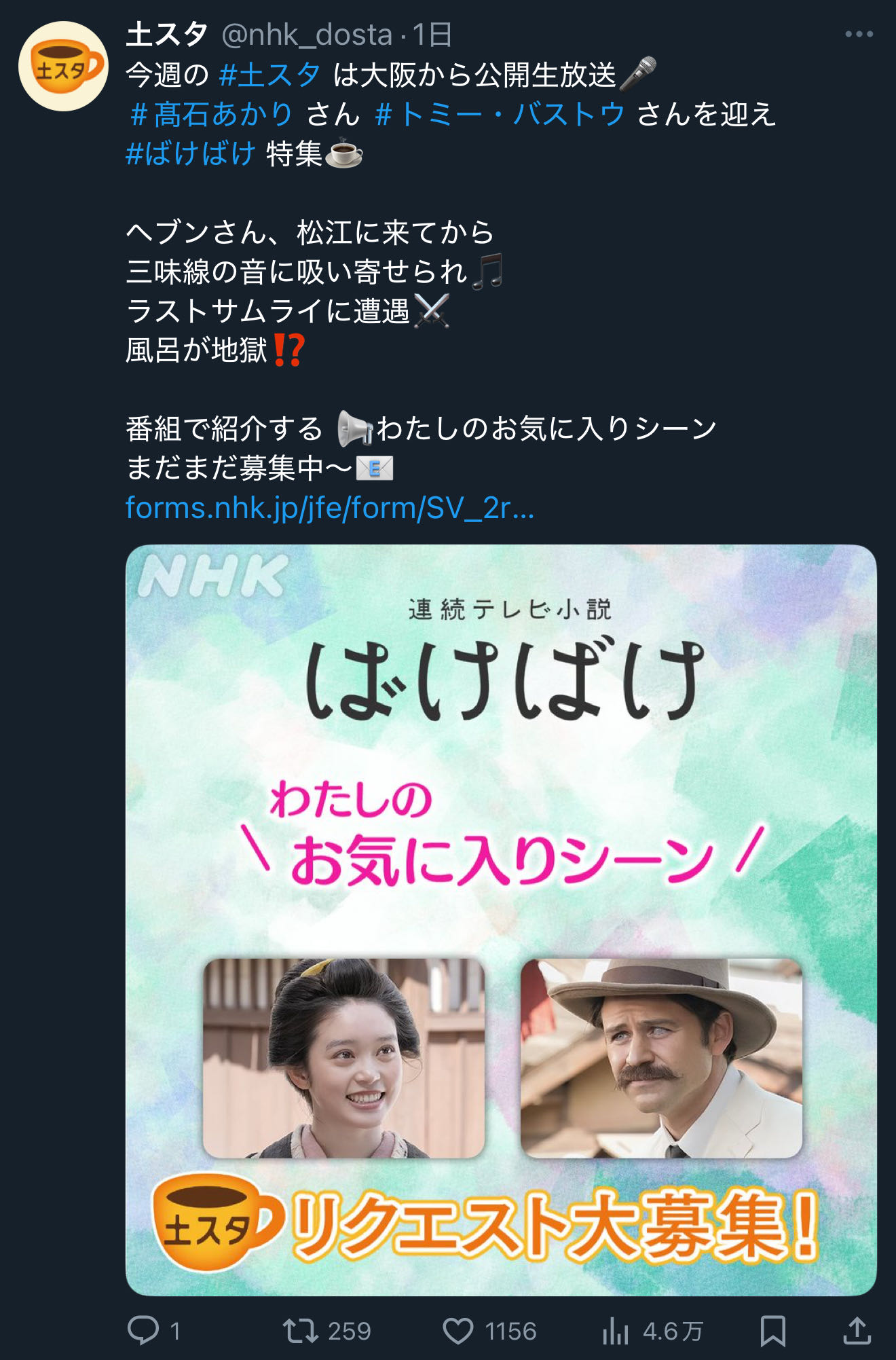Open the attached ばけばけ promo image
This screenshot has height=1360, width=896.
point(501,920)
